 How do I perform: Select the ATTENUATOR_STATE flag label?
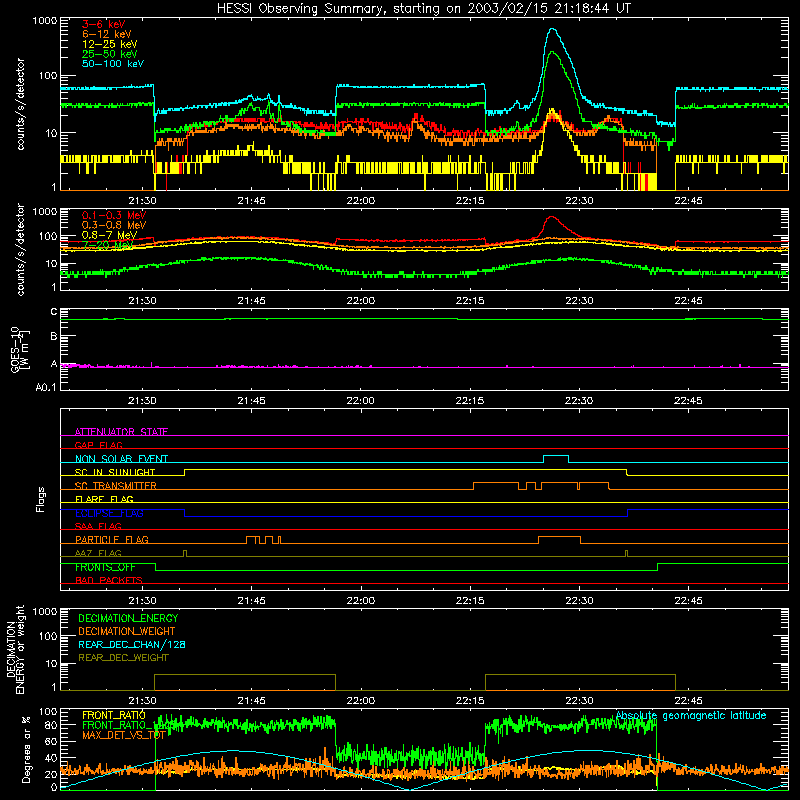tap(121, 432)
